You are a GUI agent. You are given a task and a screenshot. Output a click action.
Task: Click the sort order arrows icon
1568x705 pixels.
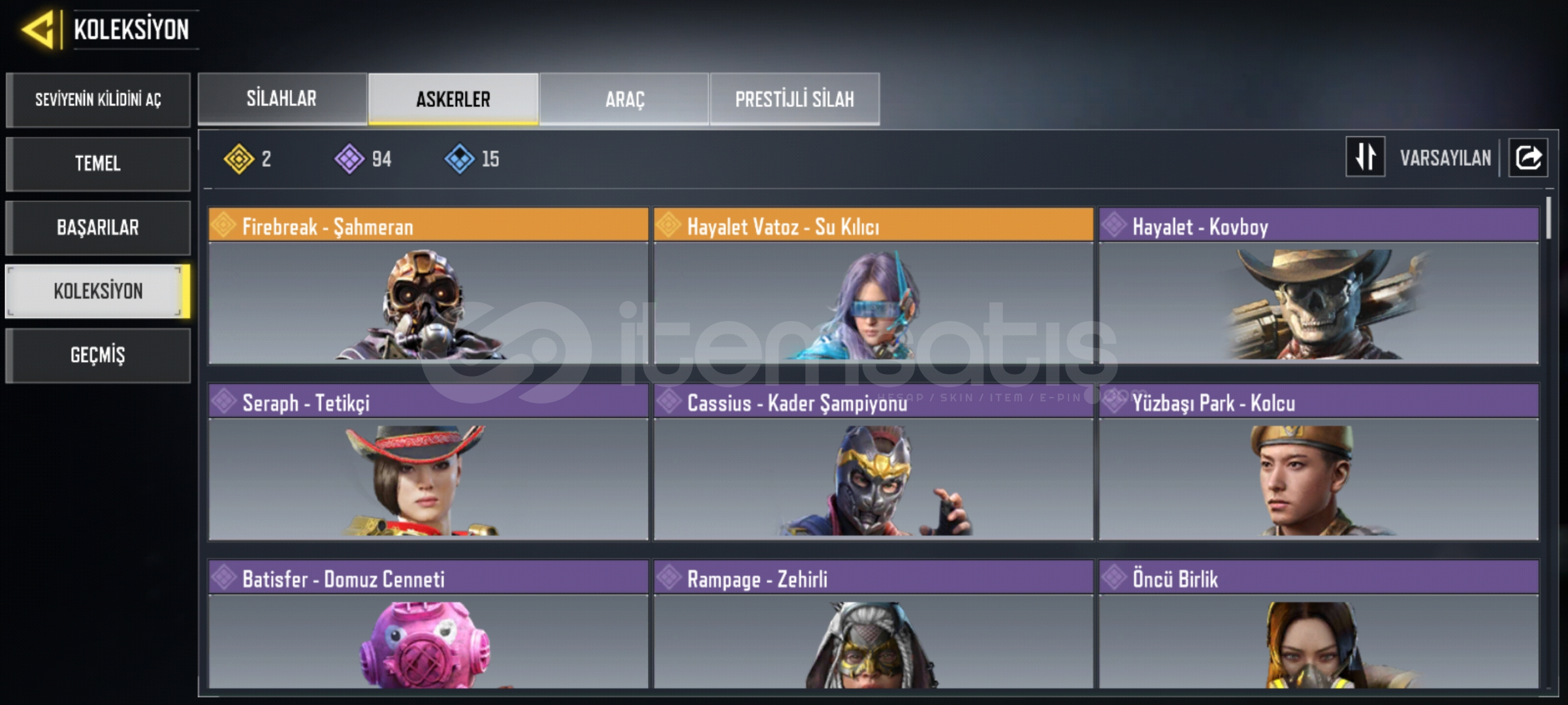click(x=1365, y=157)
